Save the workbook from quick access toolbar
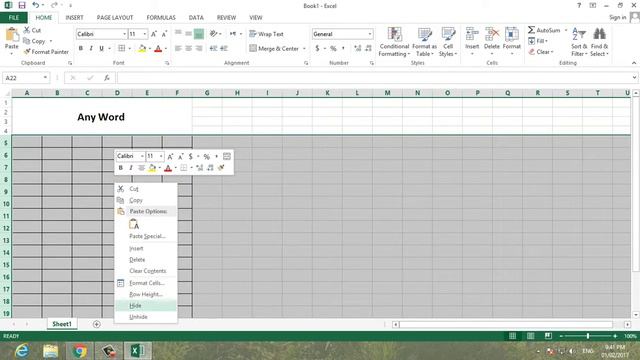Viewport: 640px width, 360px height. click(22, 5)
